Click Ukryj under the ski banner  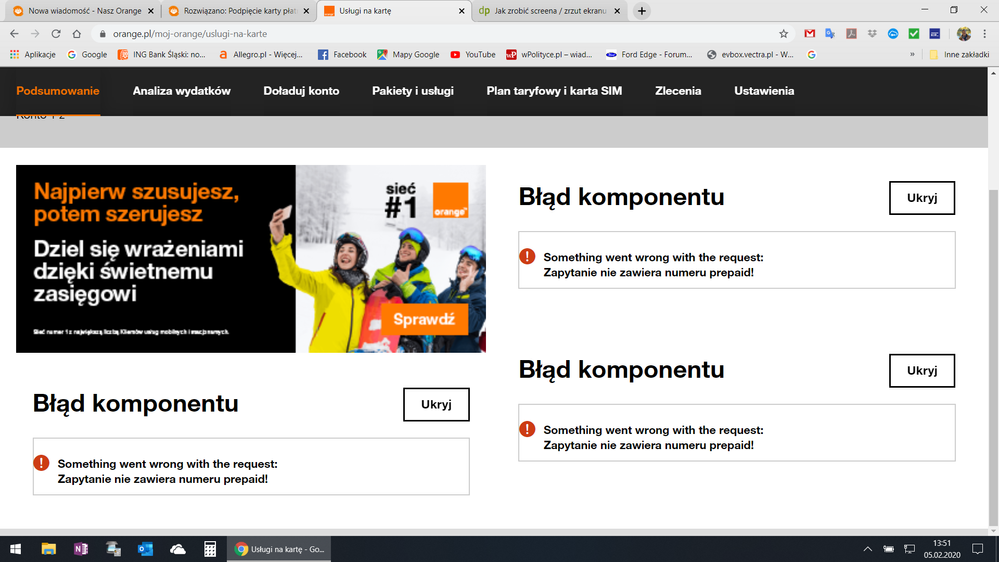point(436,404)
